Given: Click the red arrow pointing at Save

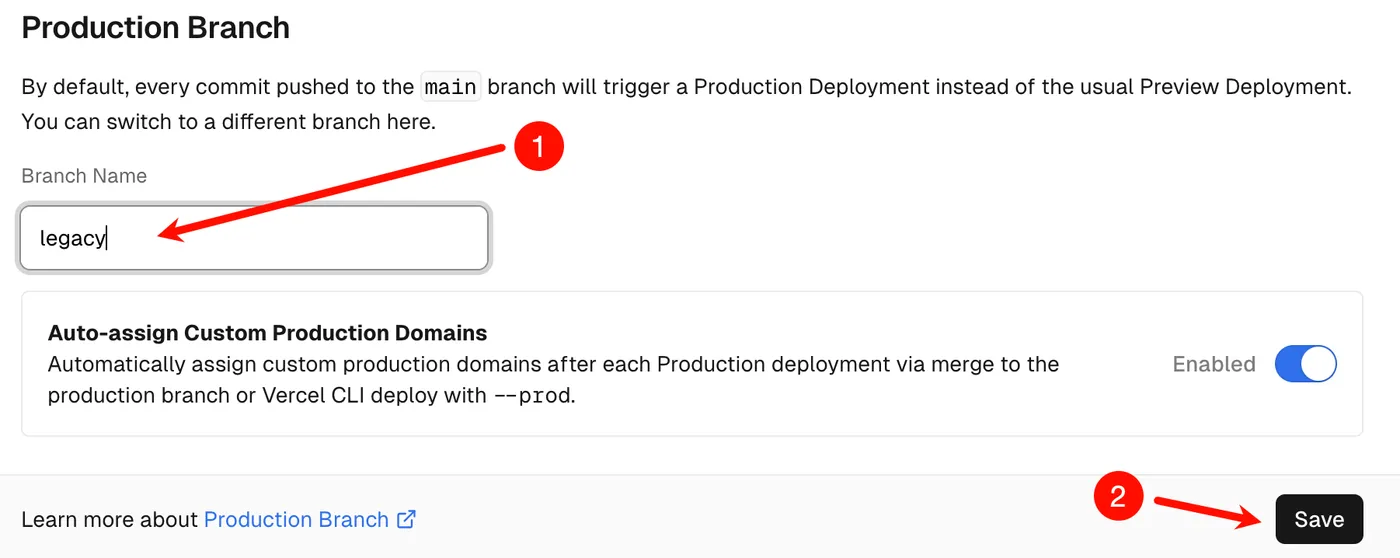Looking at the screenshot, I should [x=1205, y=509].
